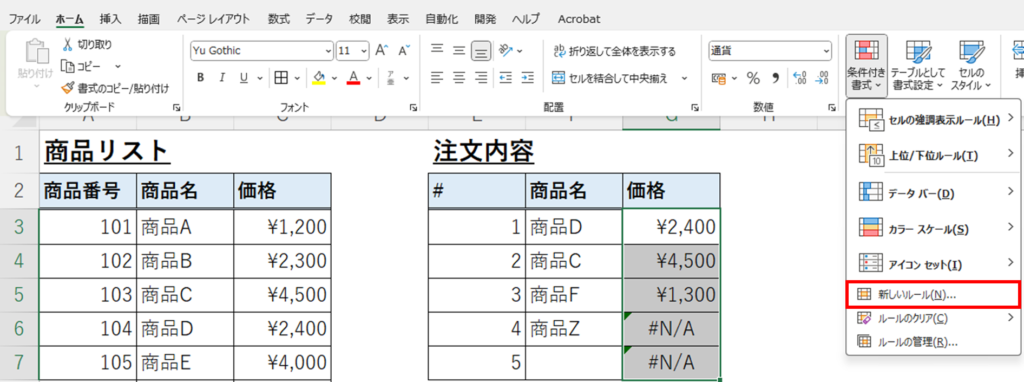Select the ¥4,500 cell in 注文内容 table

tap(672, 261)
